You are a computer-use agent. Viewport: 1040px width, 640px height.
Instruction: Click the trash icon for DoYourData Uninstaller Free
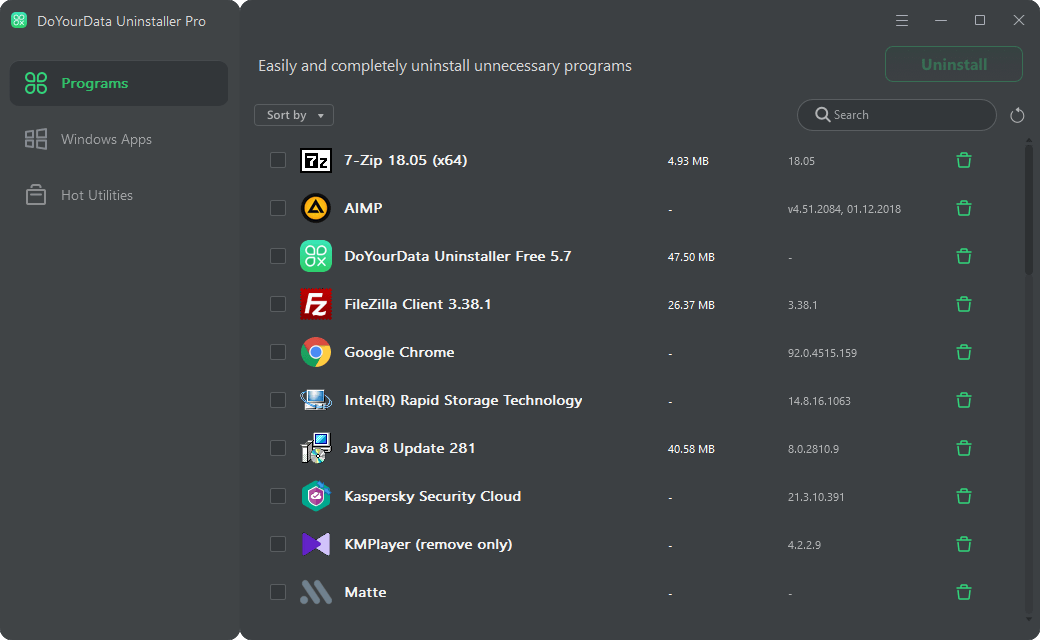click(964, 256)
